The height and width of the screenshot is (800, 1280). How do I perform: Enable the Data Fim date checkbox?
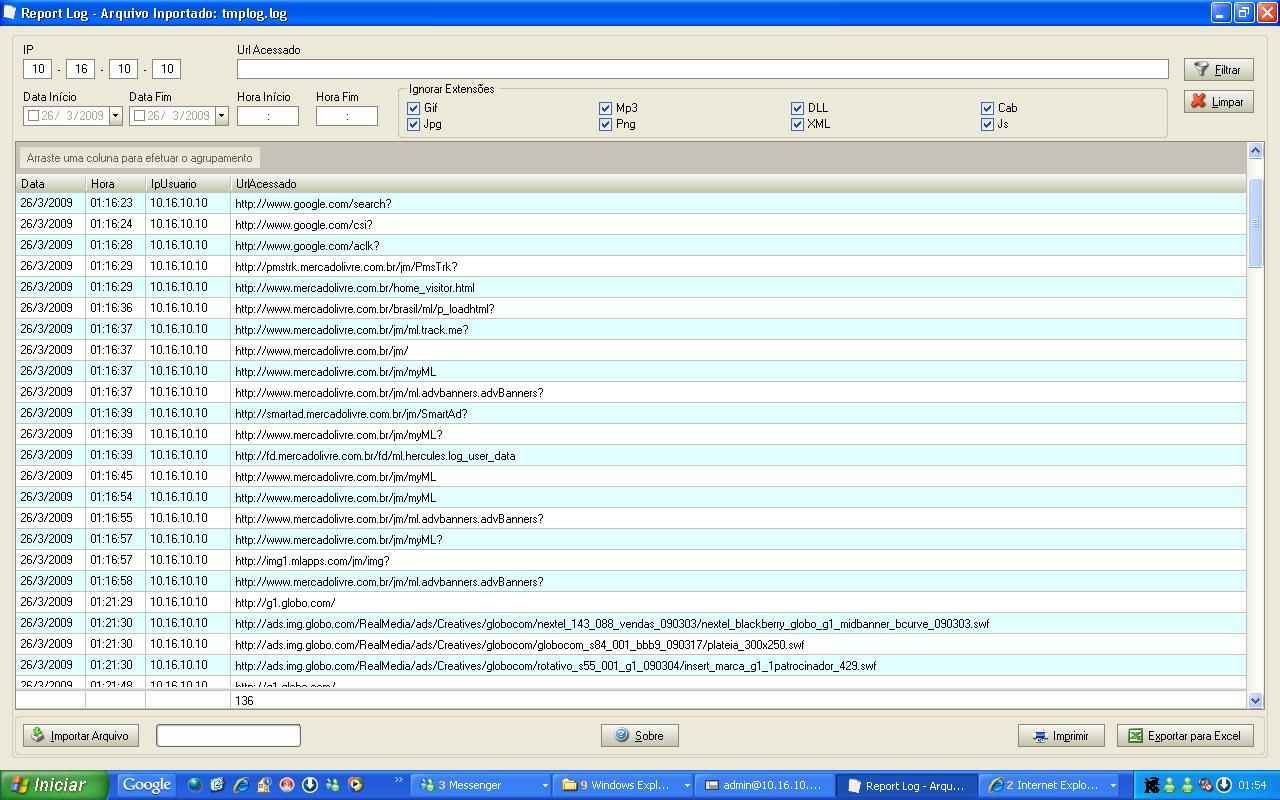pyautogui.click(x=139, y=116)
